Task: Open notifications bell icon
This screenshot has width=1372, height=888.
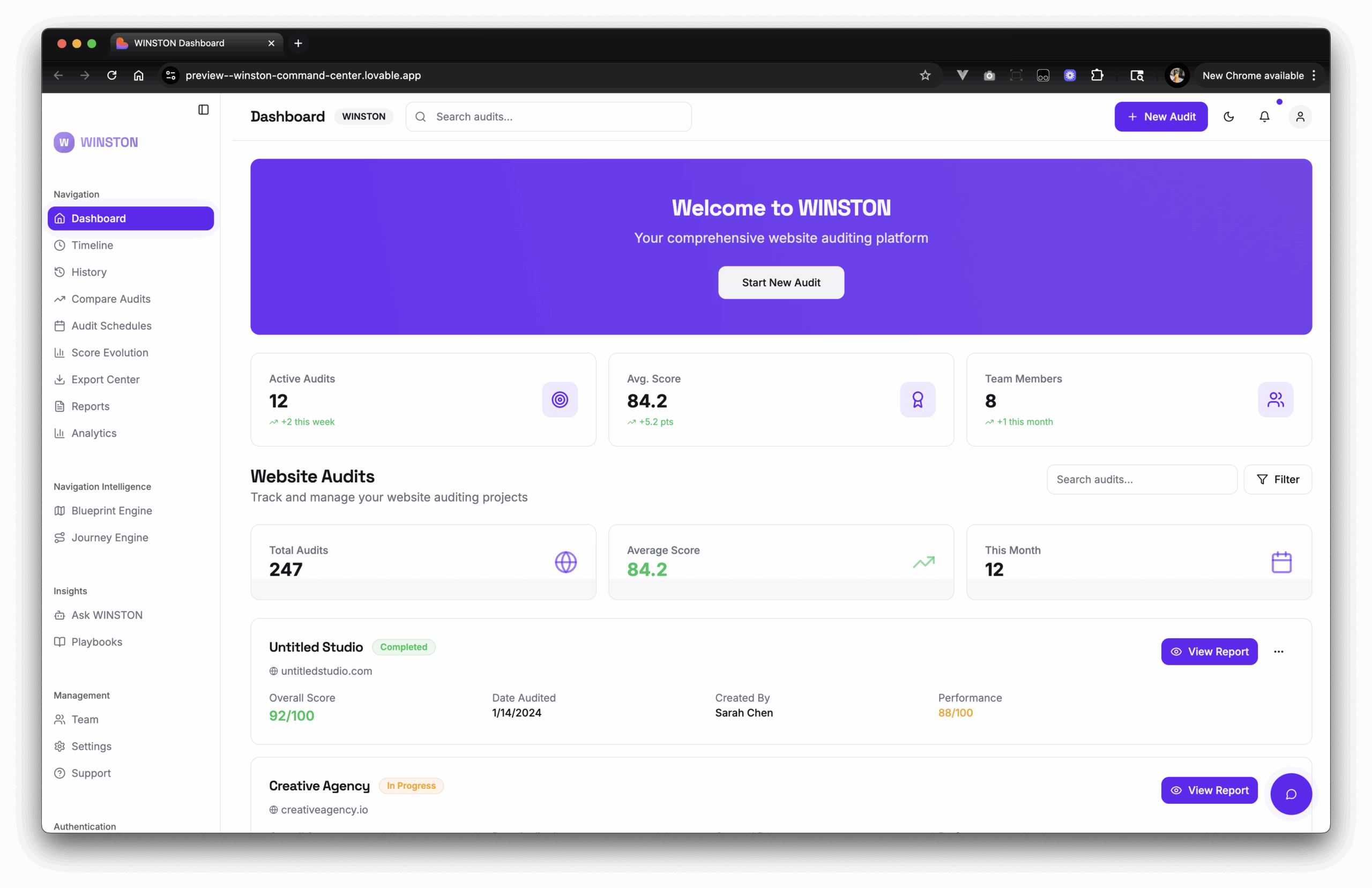Action: (x=1264, y=116)
